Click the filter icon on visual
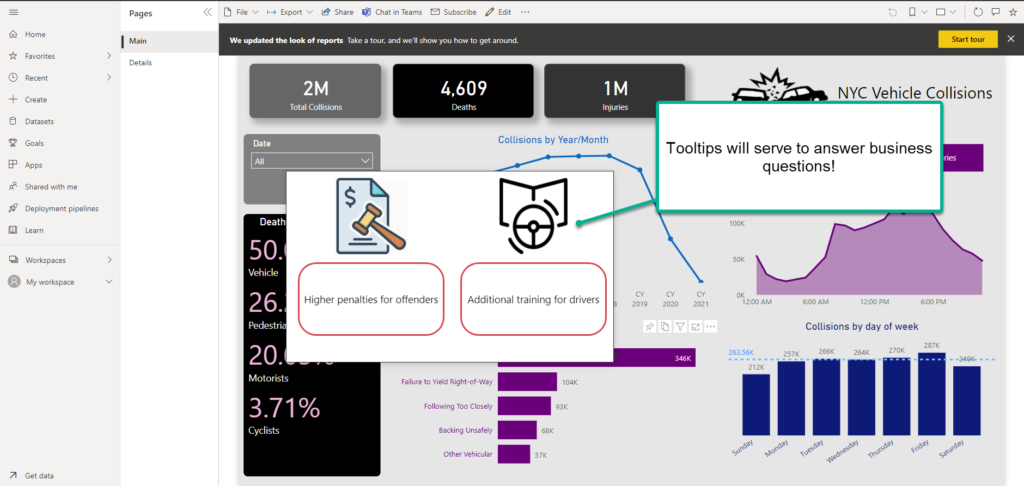Image resolution: width=1024 pixels, height=486 pixels. (680, 327)
